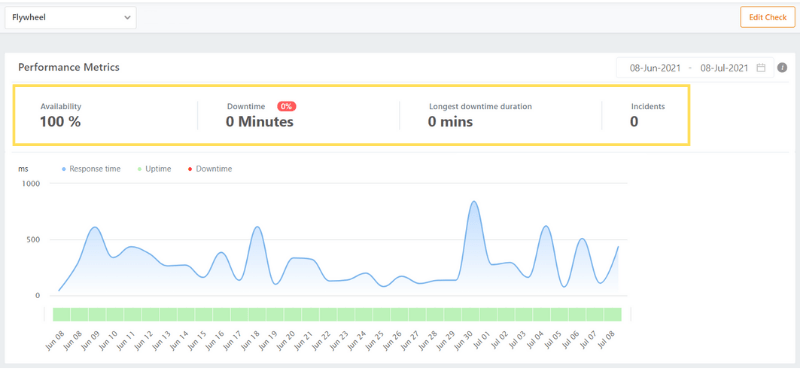Click the calendar icon in date range

(761, 68)
